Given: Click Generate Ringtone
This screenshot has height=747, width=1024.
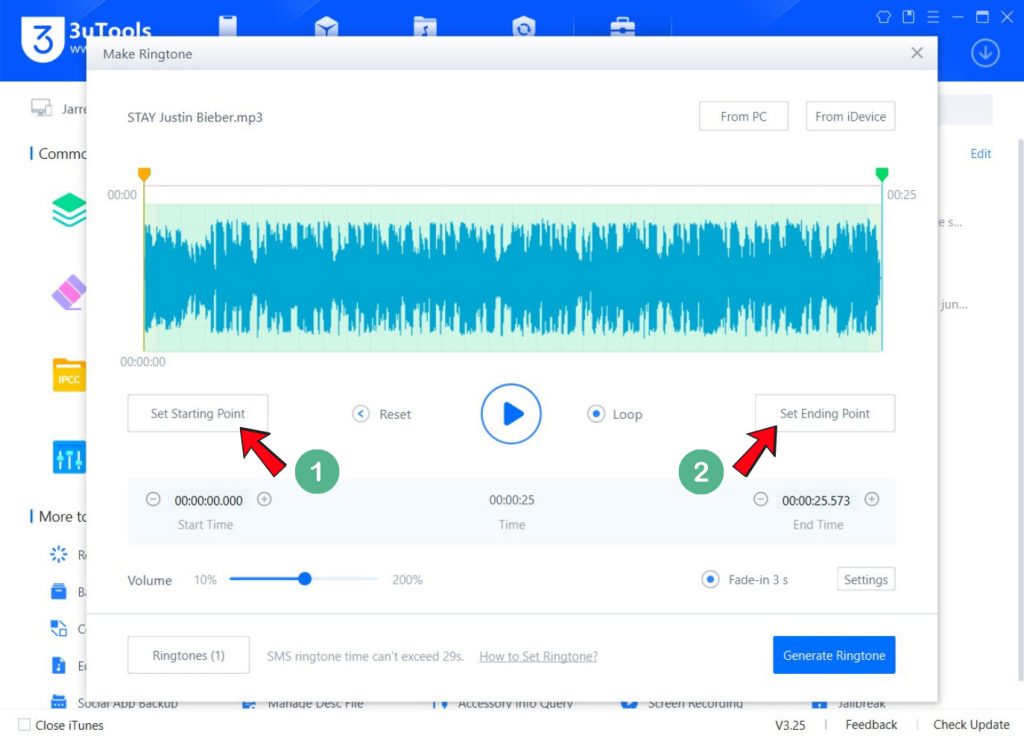Looking at the screenshot, I should click(x=834, y=655).
